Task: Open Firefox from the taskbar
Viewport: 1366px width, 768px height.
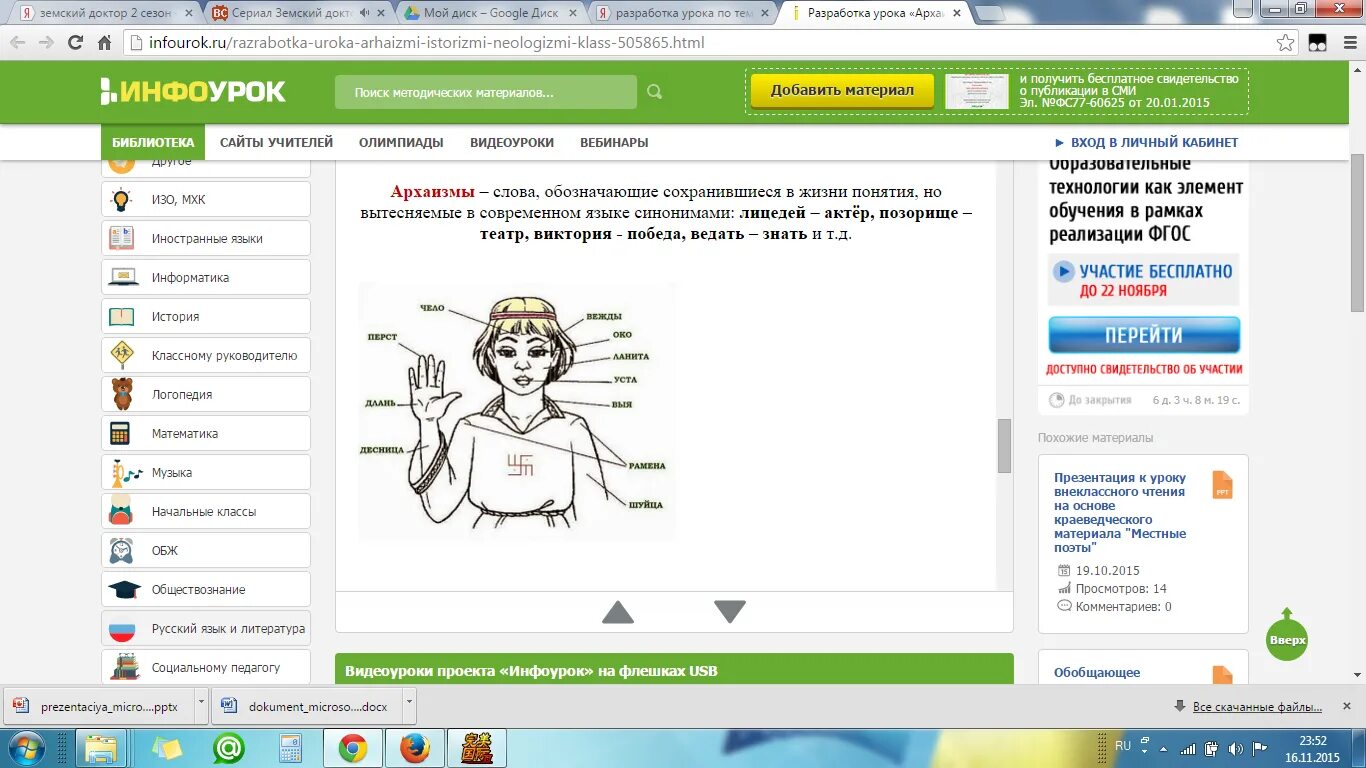Action: (x=414, y=748)
